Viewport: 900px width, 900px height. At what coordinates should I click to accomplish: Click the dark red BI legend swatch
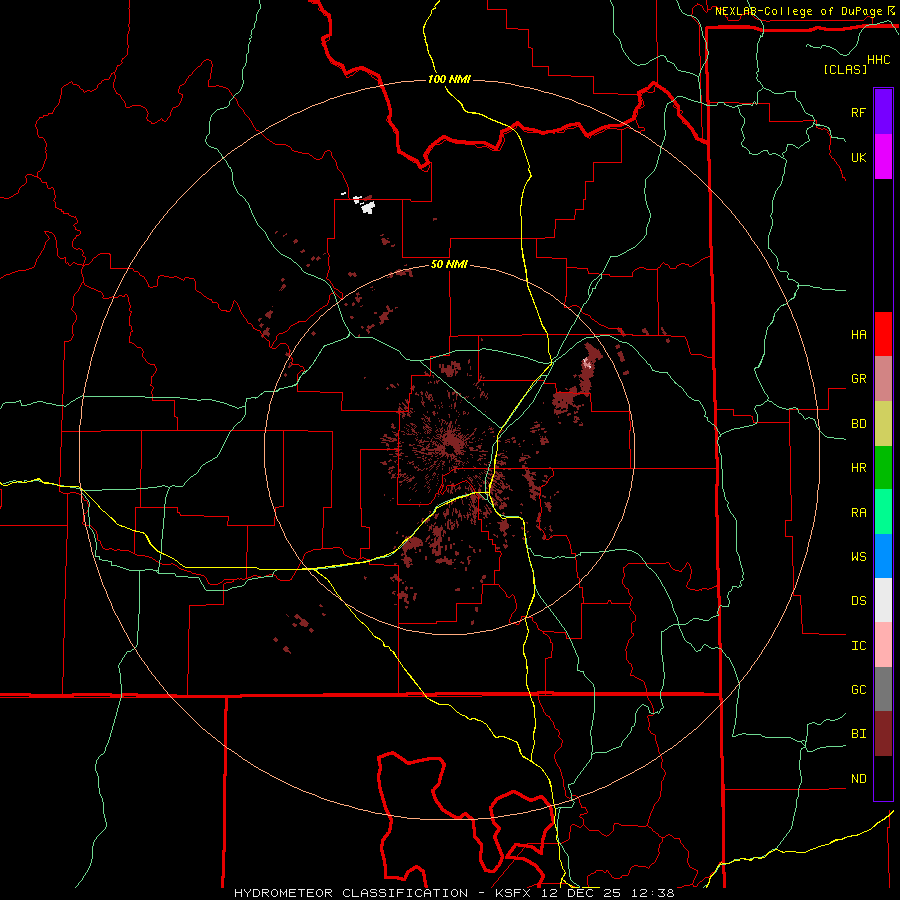(x=883, y=734)
